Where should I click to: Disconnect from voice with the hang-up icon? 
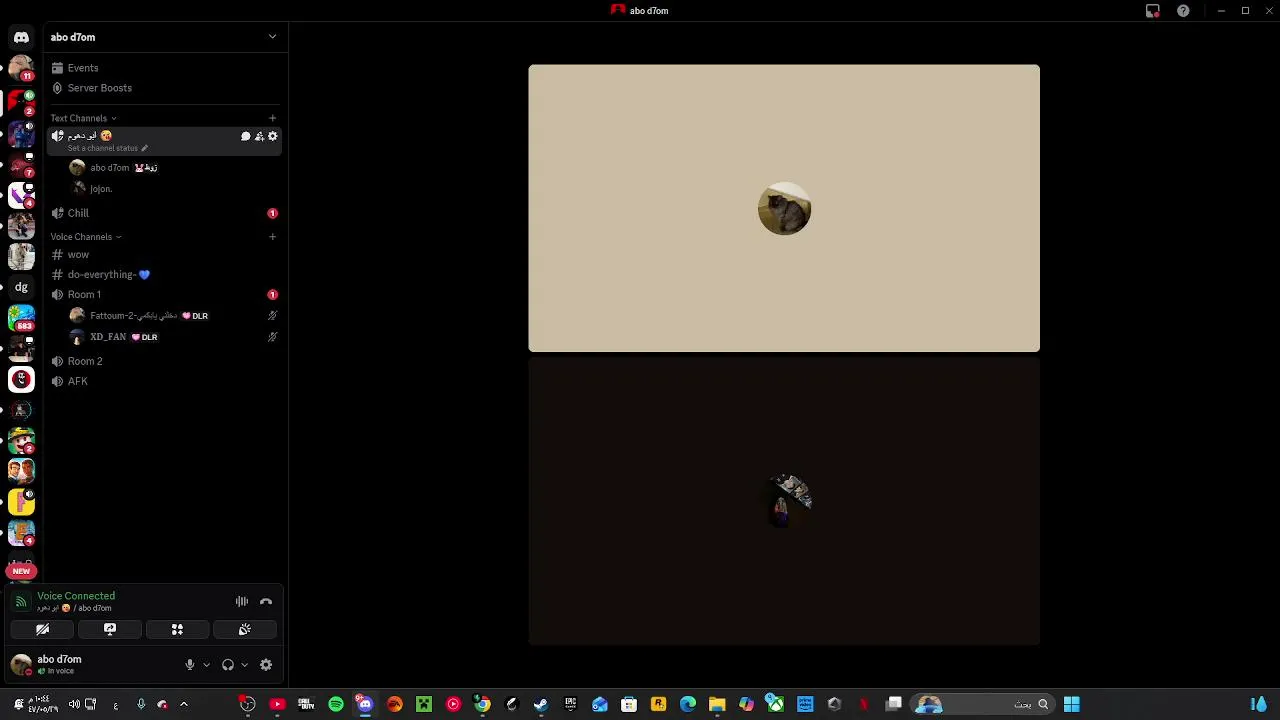coord(266,601)
